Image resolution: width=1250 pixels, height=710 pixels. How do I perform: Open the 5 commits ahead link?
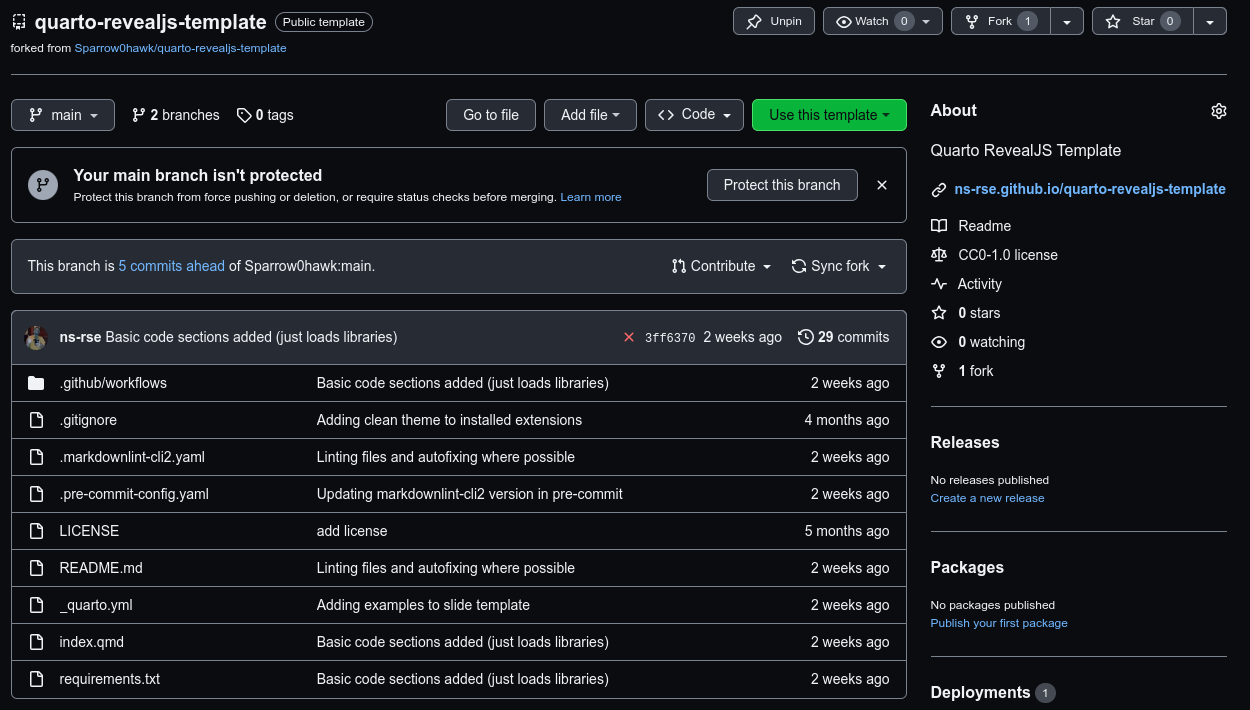pyautogui.click(x=171, y=266)
